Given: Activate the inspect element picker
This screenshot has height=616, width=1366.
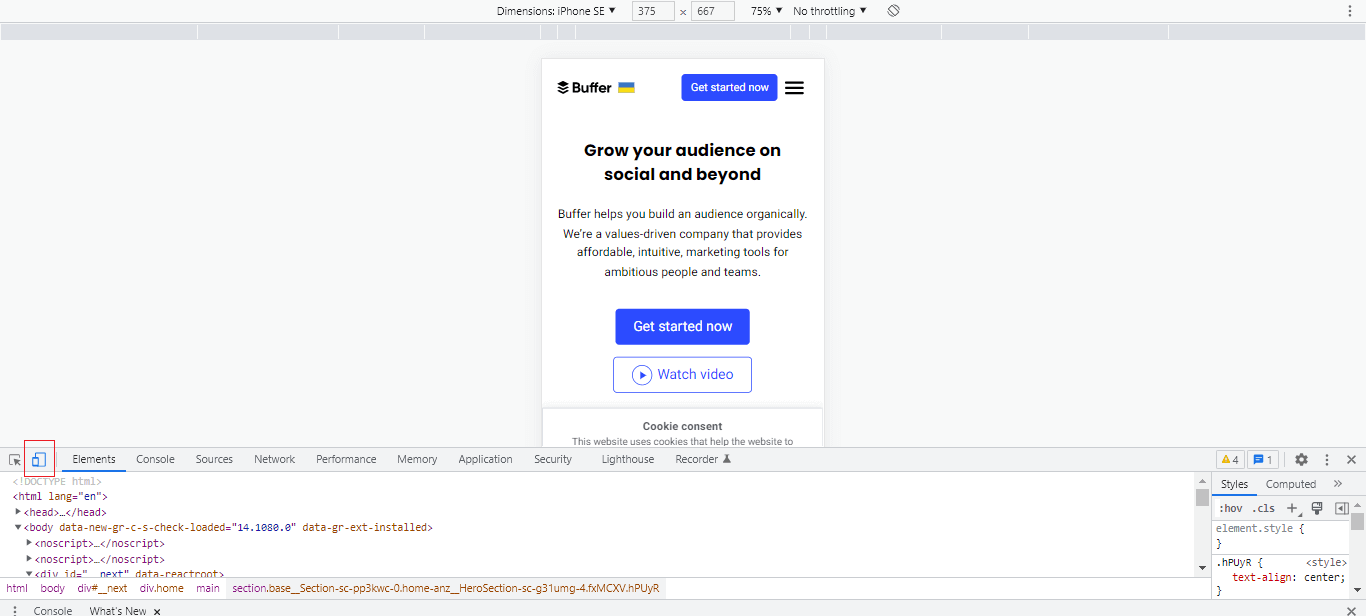Looking at the screenshot, I should pyautogui.click(x=15, y=460).
